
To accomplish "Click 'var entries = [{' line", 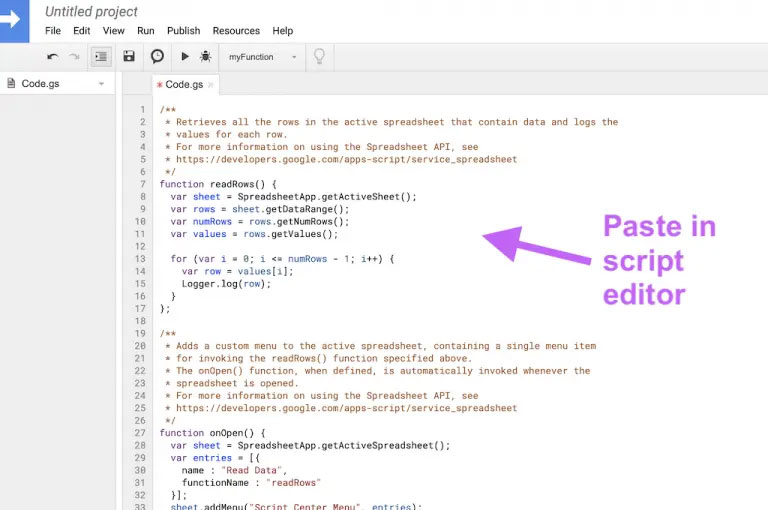I will (x=216, y=458).
